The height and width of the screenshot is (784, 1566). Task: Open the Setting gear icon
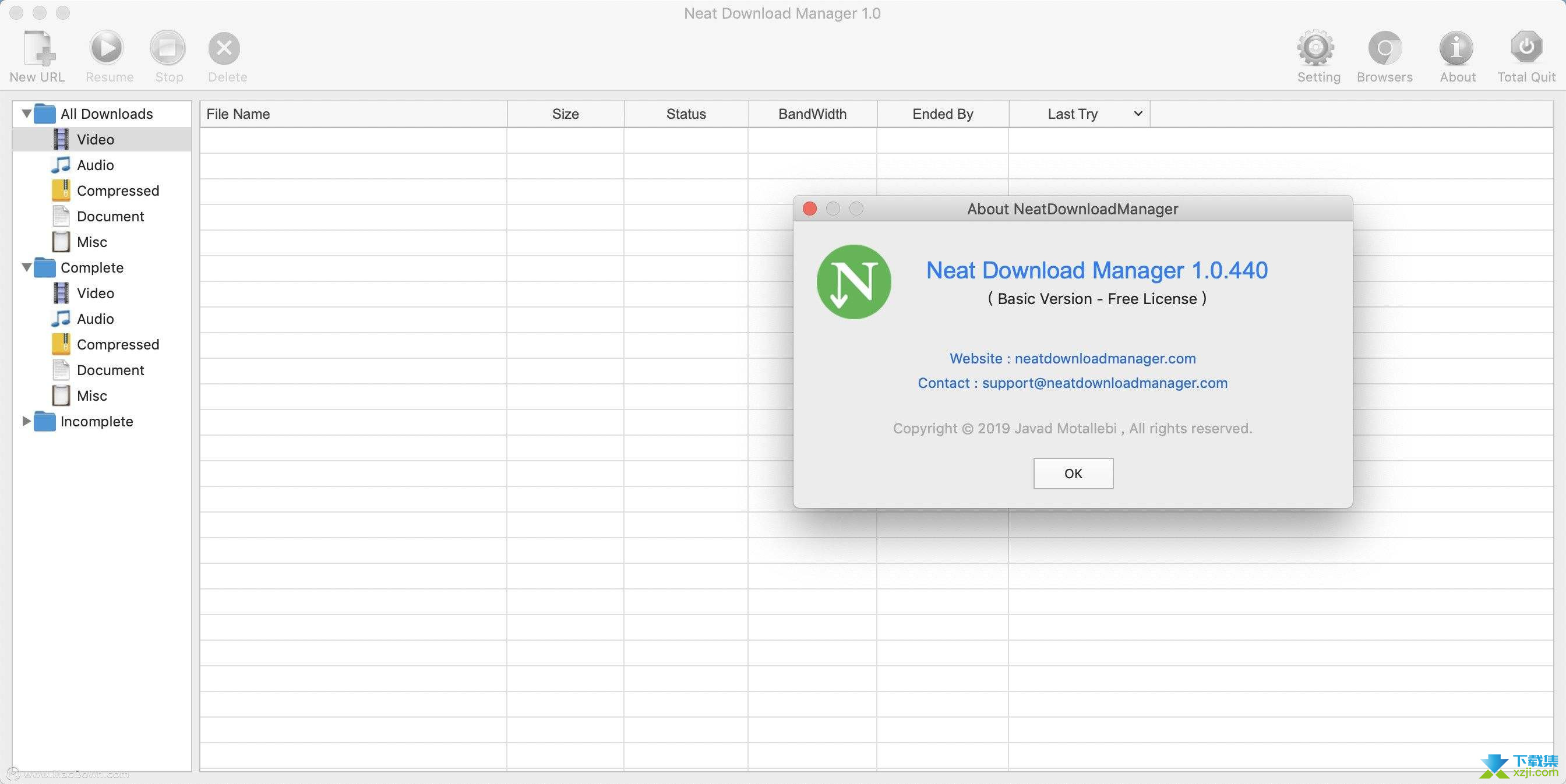[x=1316, y=47]
